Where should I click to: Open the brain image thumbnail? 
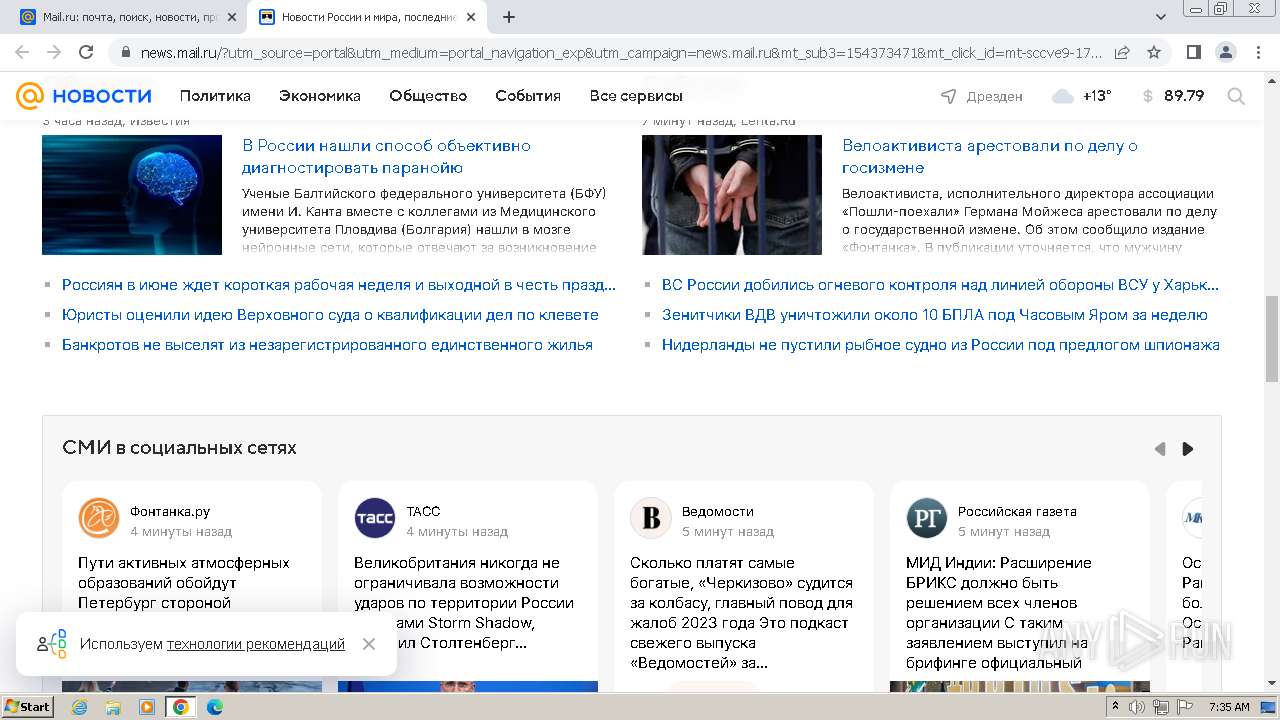(132, 195)
